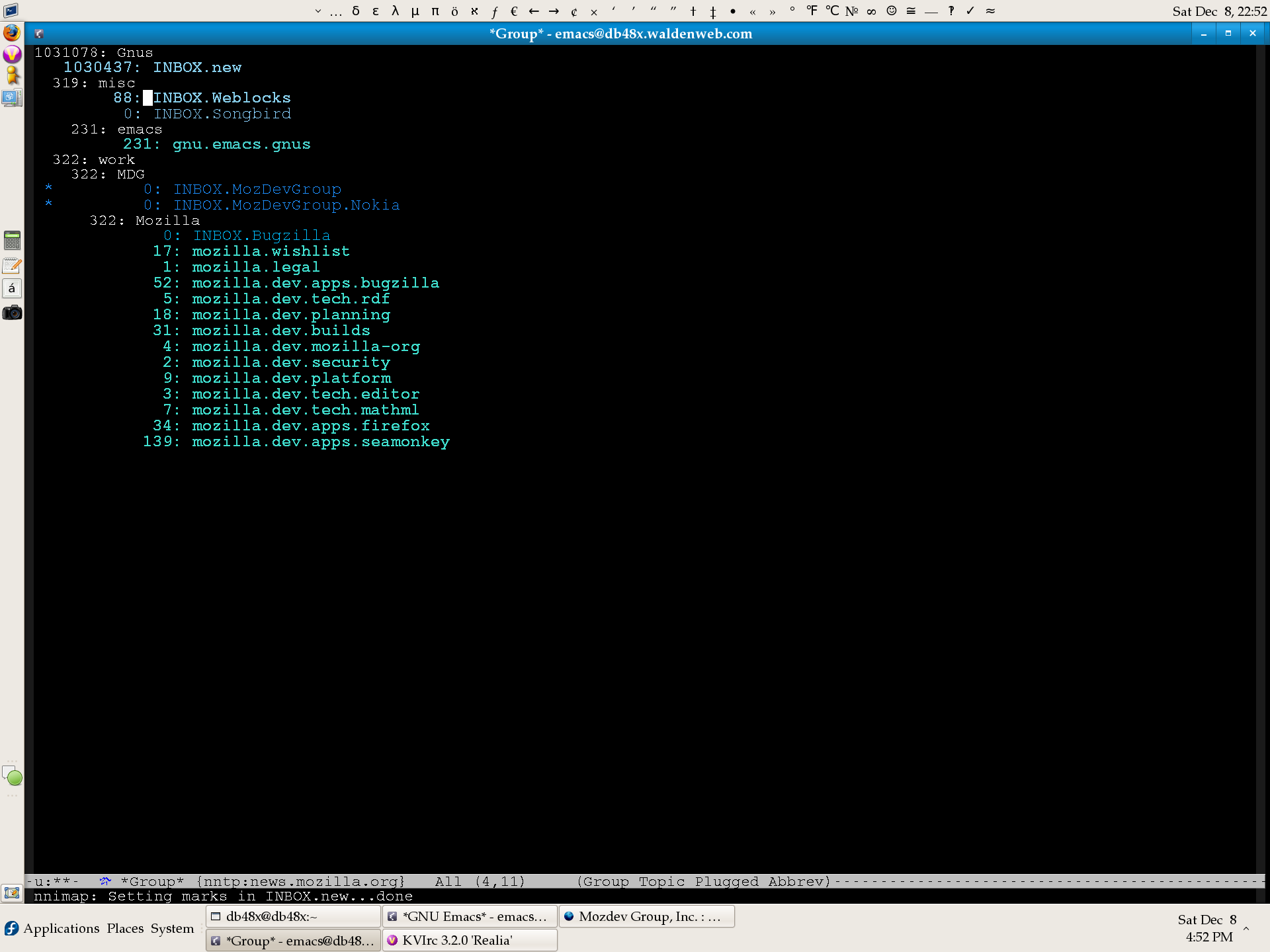
Task: Select the Mozilla topic line
Action: [x=145, y=220]
